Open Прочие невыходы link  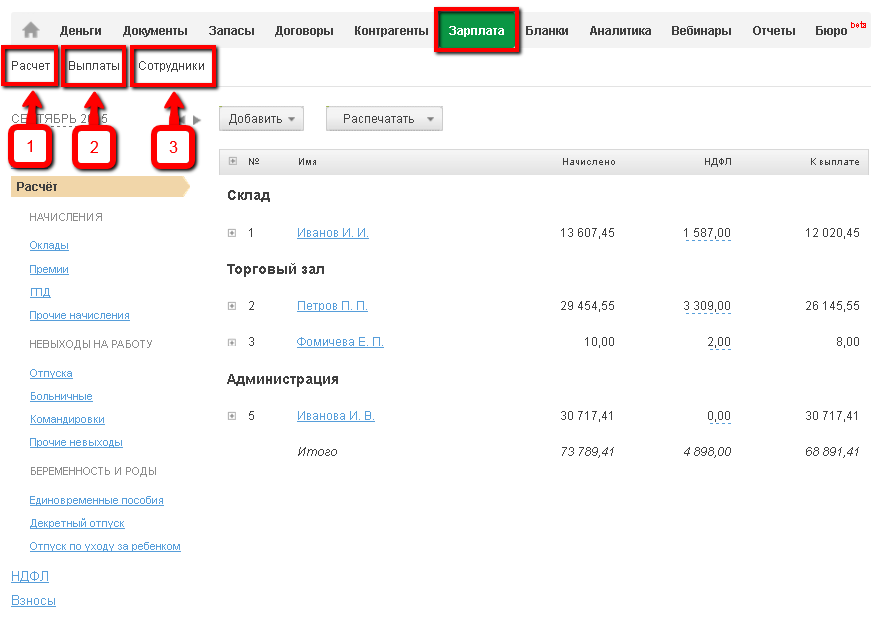pos(76,442)
